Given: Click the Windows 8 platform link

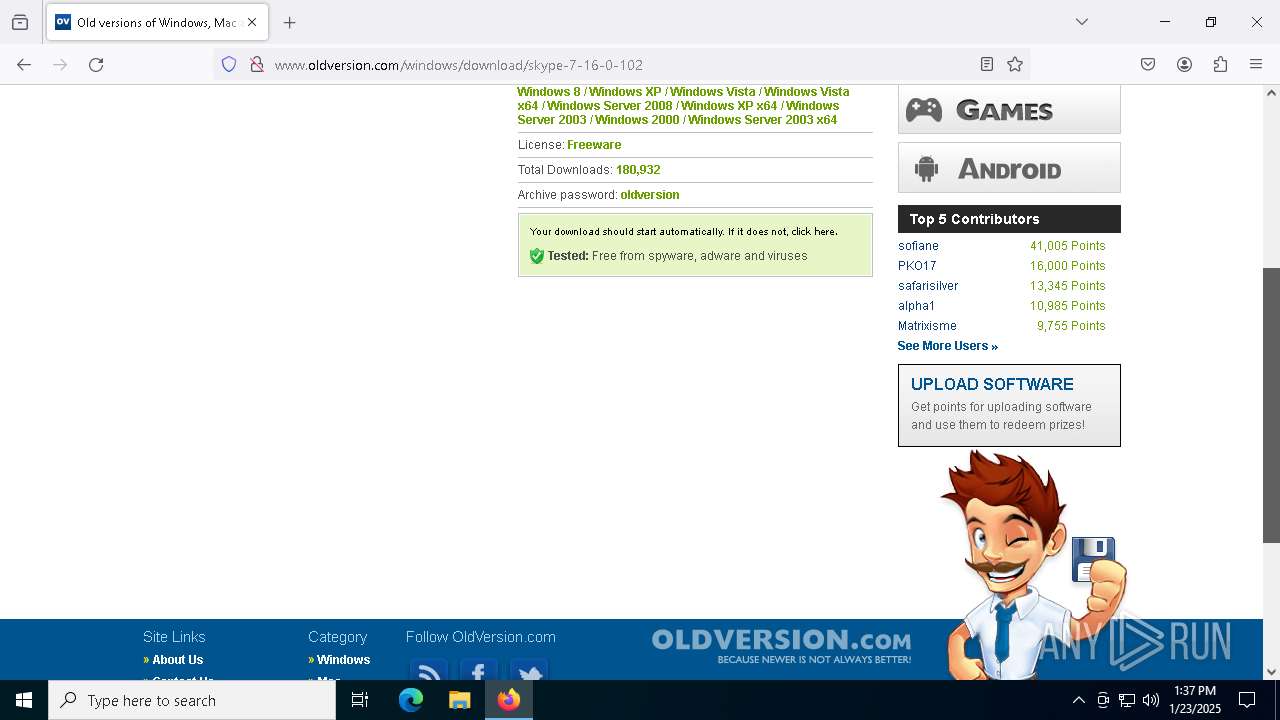Looking at the screenshot, I should click(549, 92).
